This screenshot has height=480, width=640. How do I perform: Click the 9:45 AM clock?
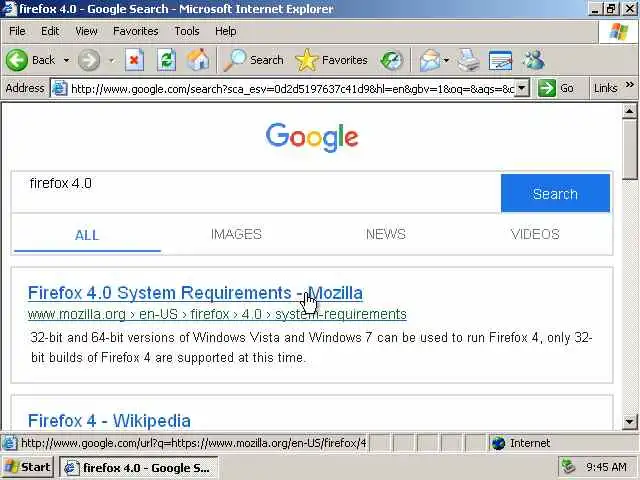coord(606,467)
